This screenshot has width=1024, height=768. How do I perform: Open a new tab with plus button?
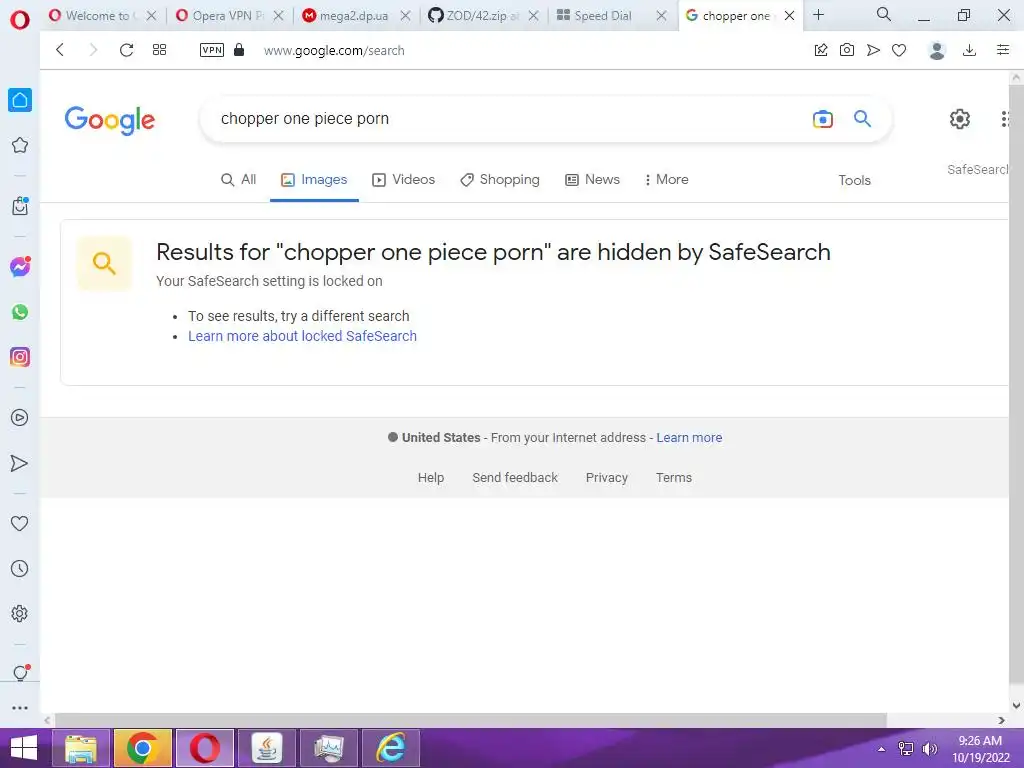[x=819, y=14]
